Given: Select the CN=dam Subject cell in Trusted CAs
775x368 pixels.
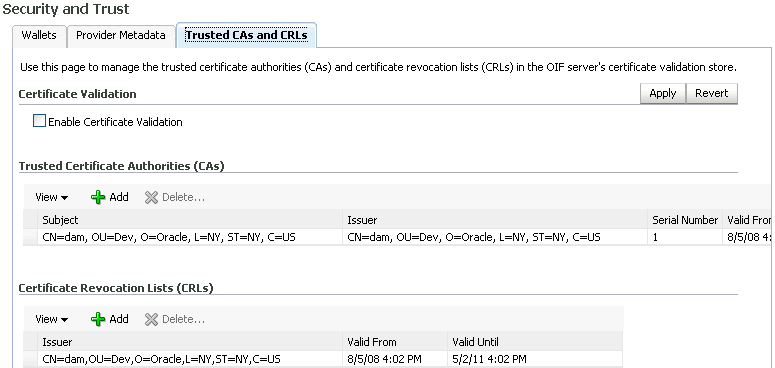Looking at the screenshot, I should [190, 237].
